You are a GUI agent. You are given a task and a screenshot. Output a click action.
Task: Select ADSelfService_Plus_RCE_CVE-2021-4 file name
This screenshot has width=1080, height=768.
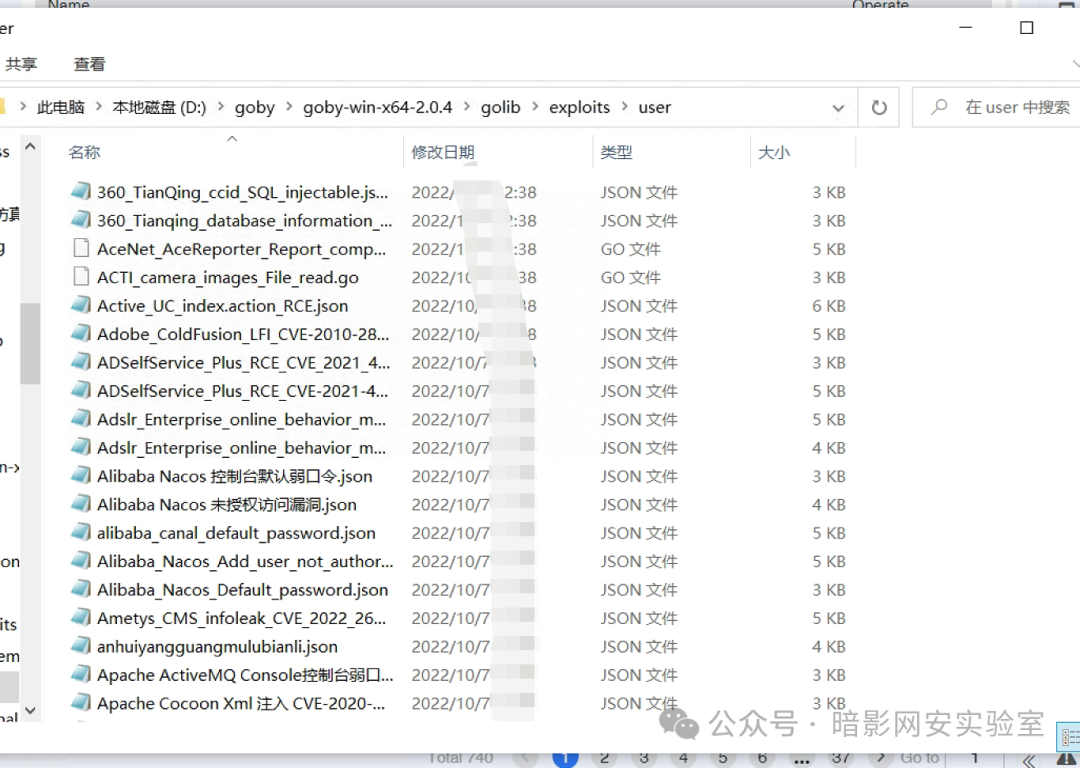pyautogui.click(x=242, y=391)
